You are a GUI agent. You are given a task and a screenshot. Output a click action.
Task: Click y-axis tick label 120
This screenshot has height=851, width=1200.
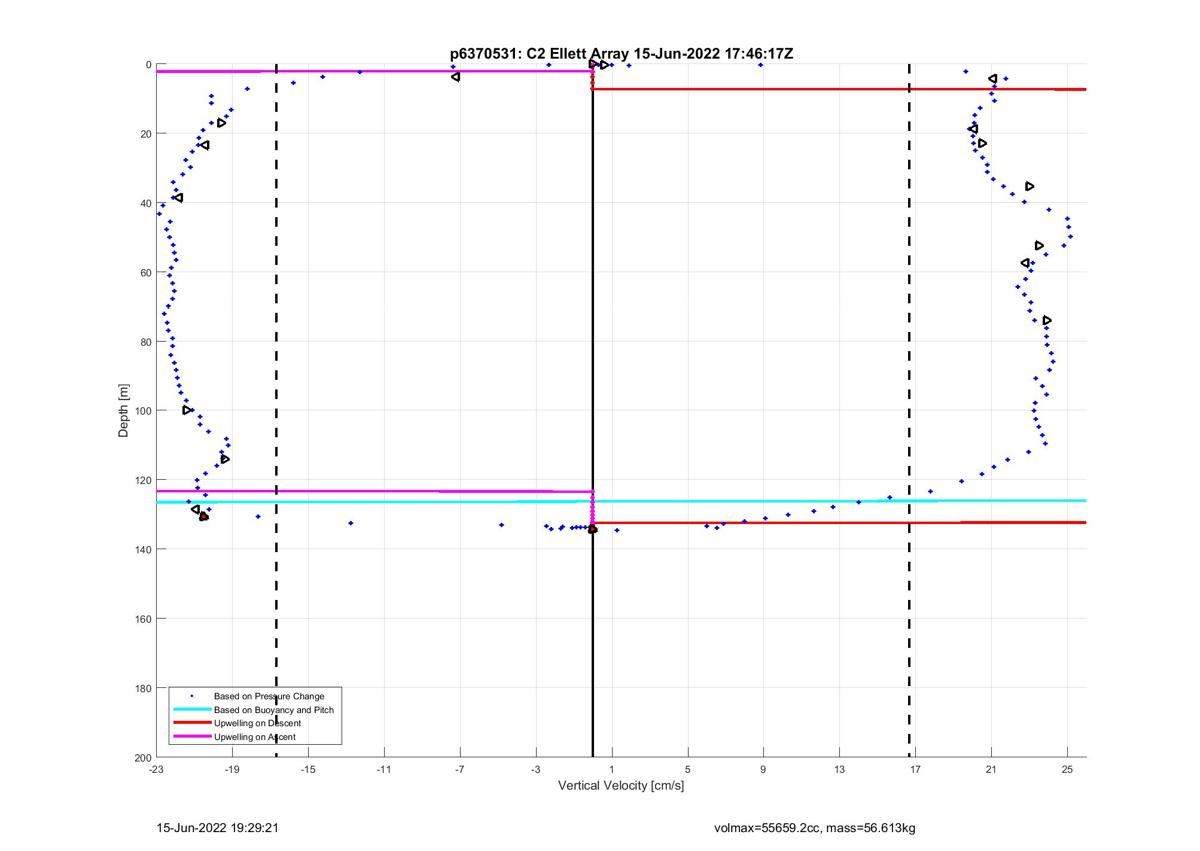[143, 480]
